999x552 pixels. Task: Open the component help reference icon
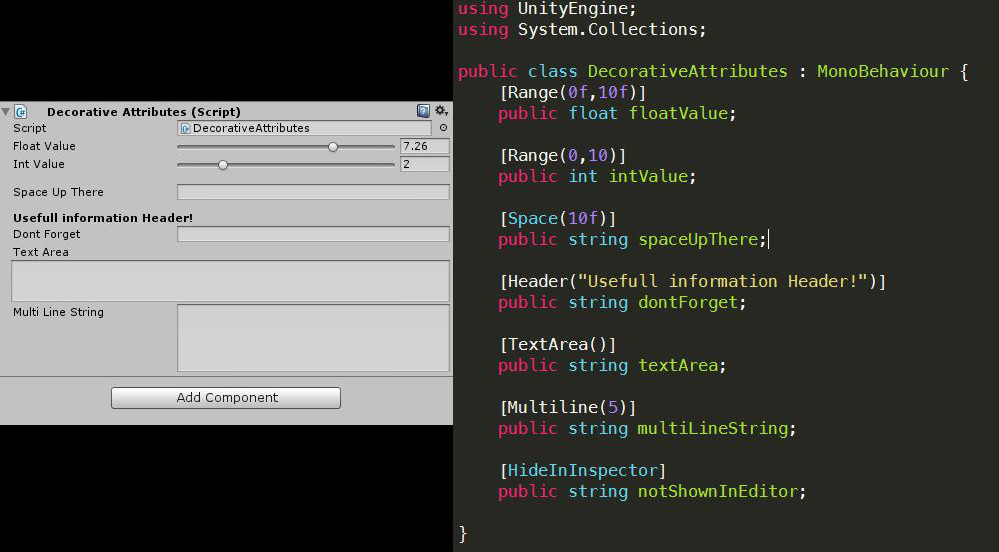[x=423, y=111]
